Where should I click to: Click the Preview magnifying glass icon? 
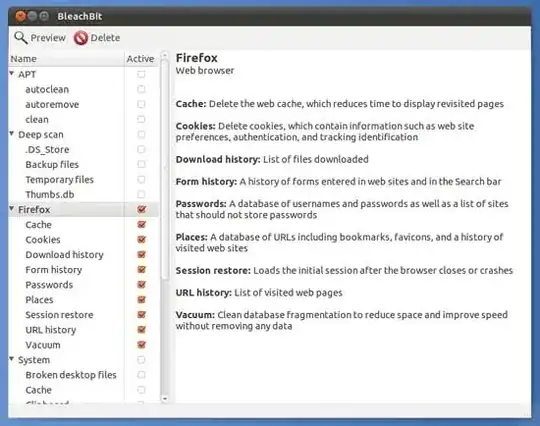21,38
